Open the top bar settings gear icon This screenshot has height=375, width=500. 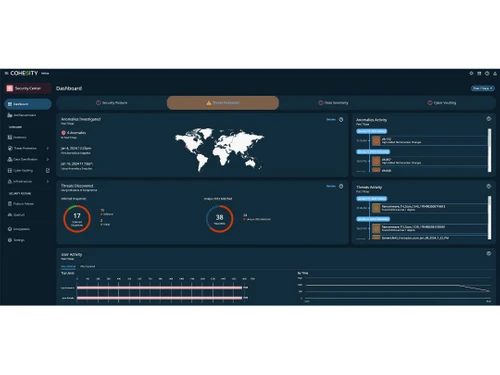coord(471,73)
